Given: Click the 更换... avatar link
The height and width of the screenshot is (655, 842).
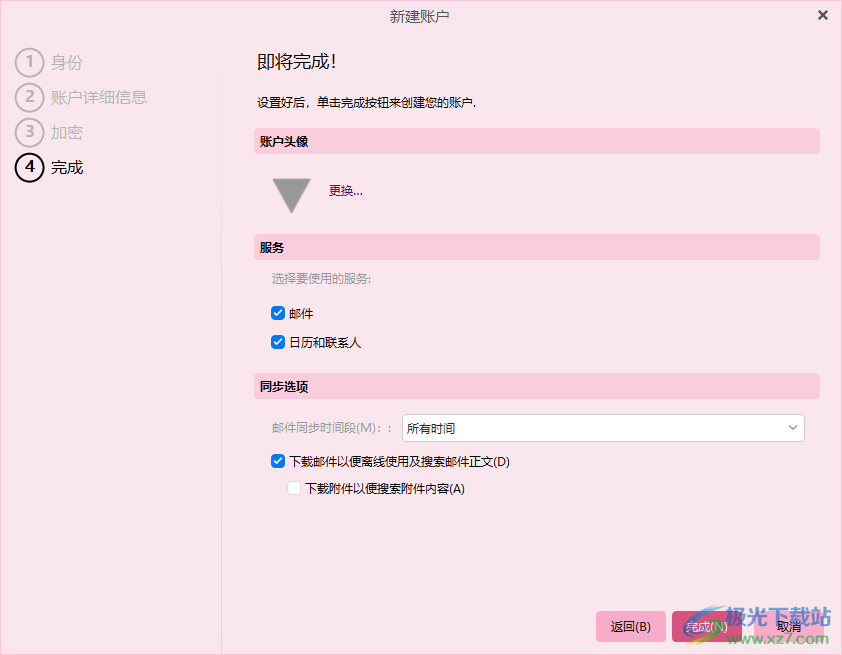Looking at the screenshot, I should (x=346, y=191).
